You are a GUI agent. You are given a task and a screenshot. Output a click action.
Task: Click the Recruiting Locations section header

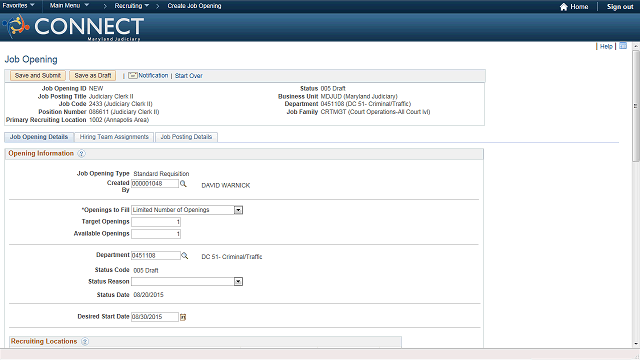coord(44,341)
